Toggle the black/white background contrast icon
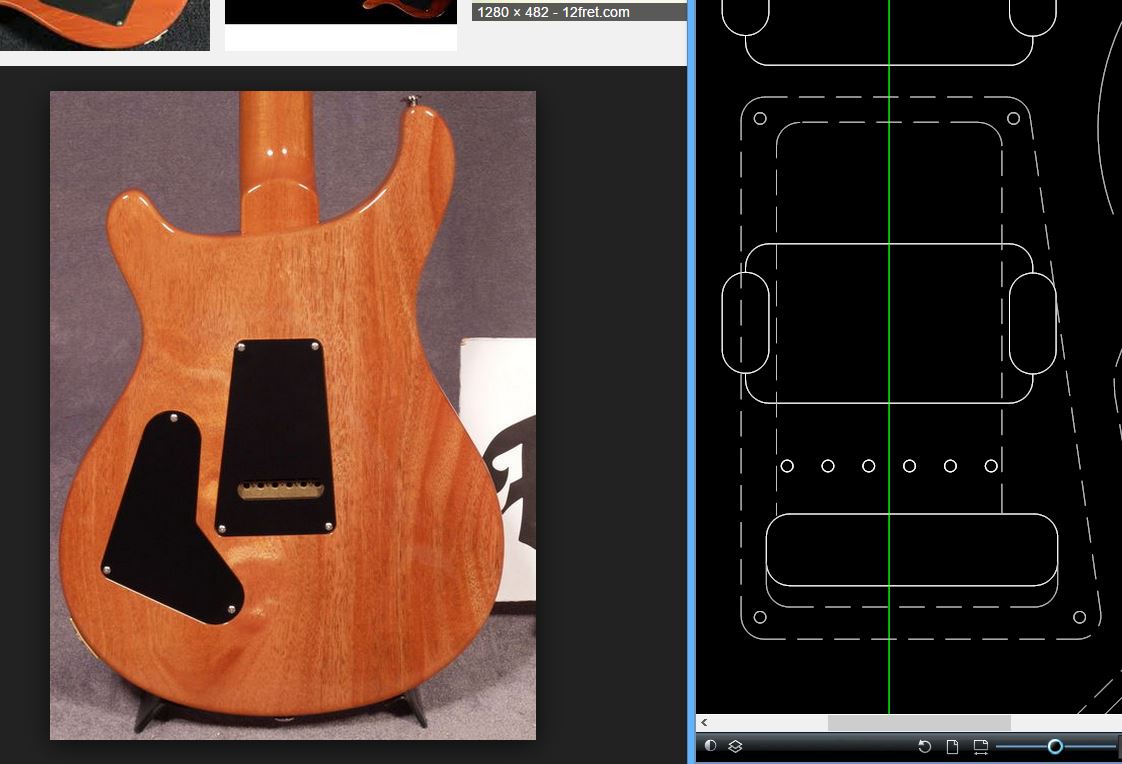The width and height of the screenshot is (1122, 764). [x=710, y=746]
